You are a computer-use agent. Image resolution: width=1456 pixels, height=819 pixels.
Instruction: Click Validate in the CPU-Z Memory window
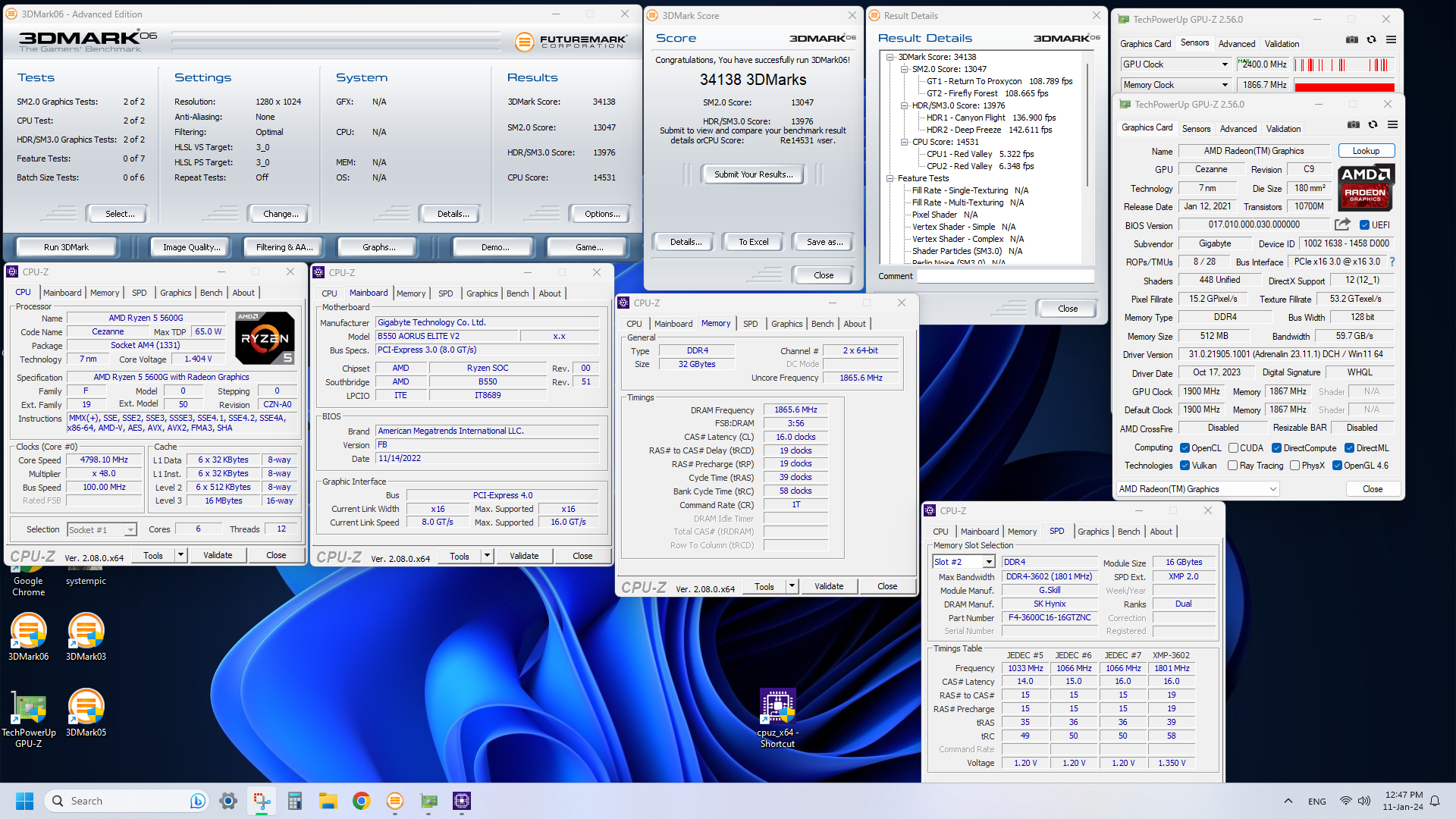[x=829, y=586]
